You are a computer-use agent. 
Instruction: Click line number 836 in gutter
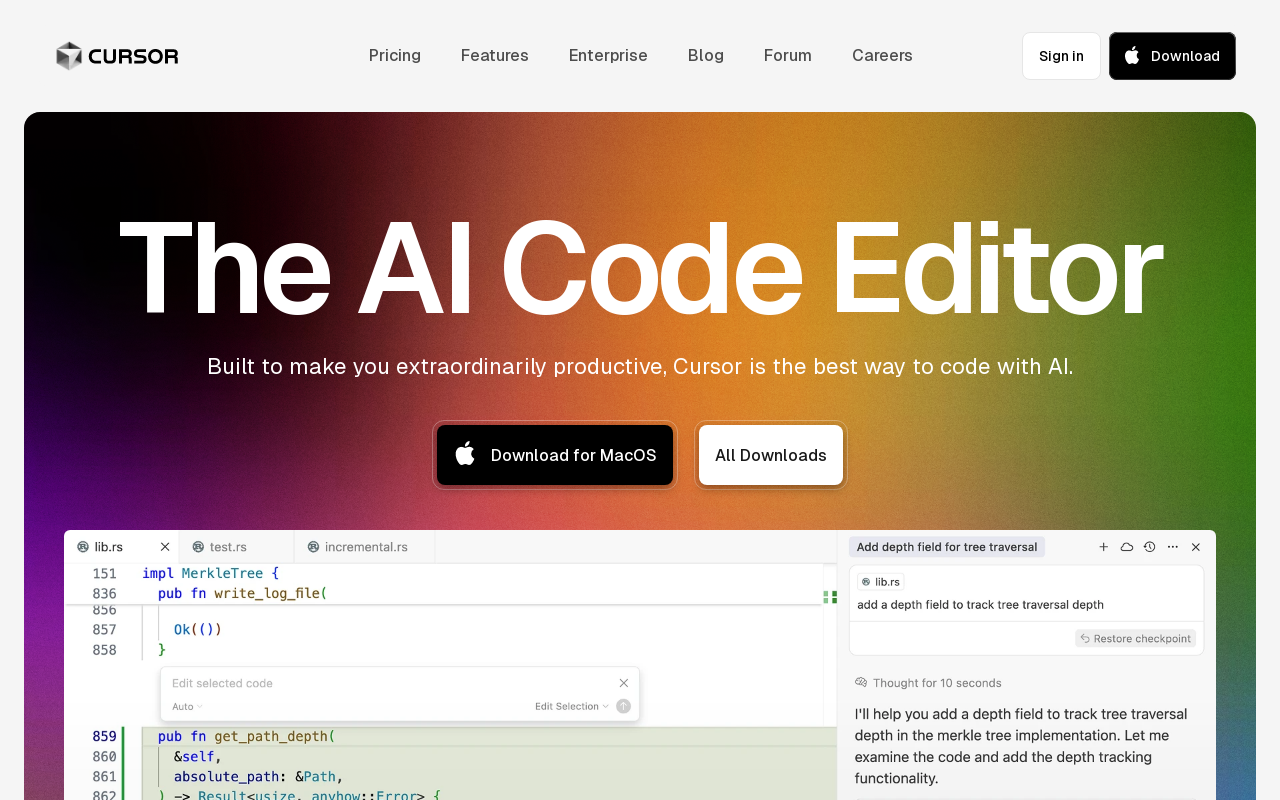tap(105, 593)
